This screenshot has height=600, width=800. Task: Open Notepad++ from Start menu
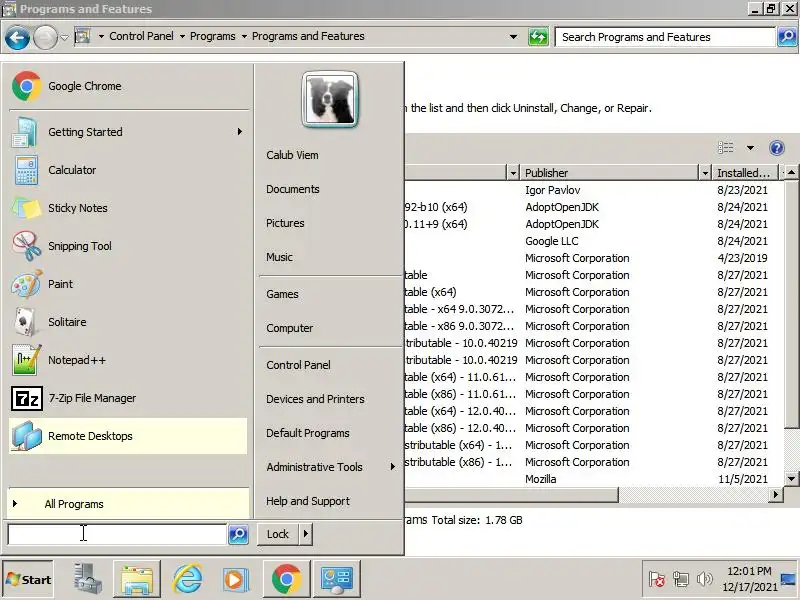point(128,360)
